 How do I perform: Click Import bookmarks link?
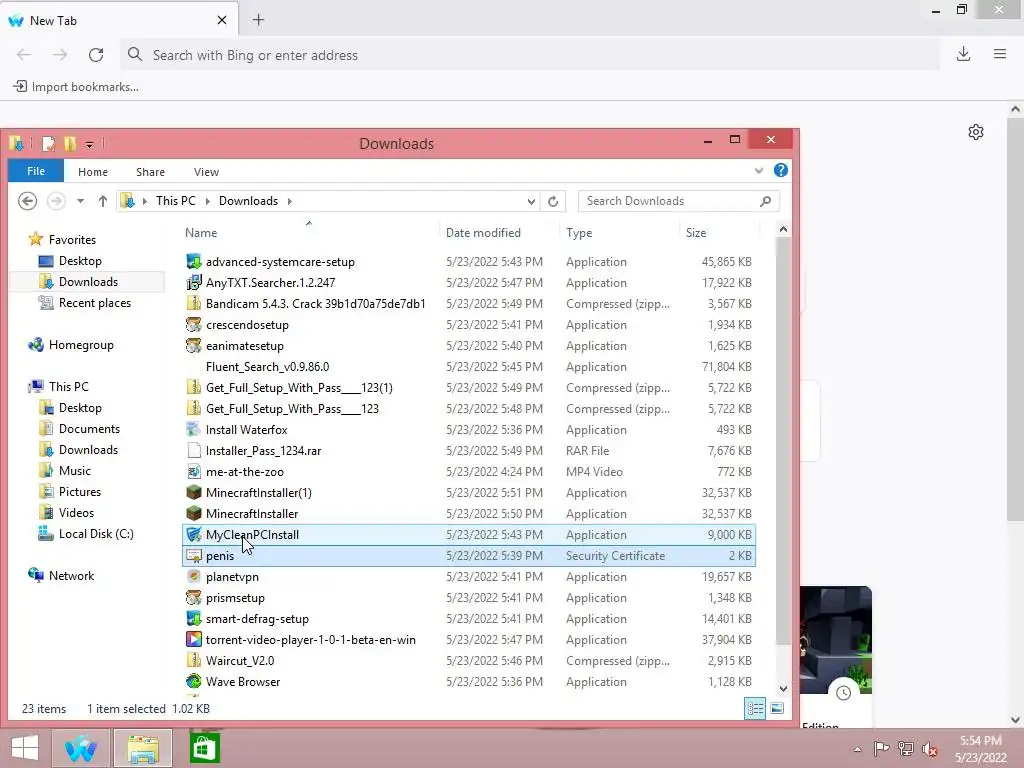click(x=76, y=86)
